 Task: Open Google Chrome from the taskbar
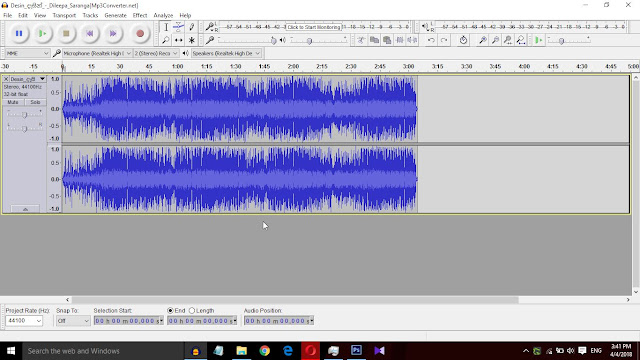click(264, 351)
